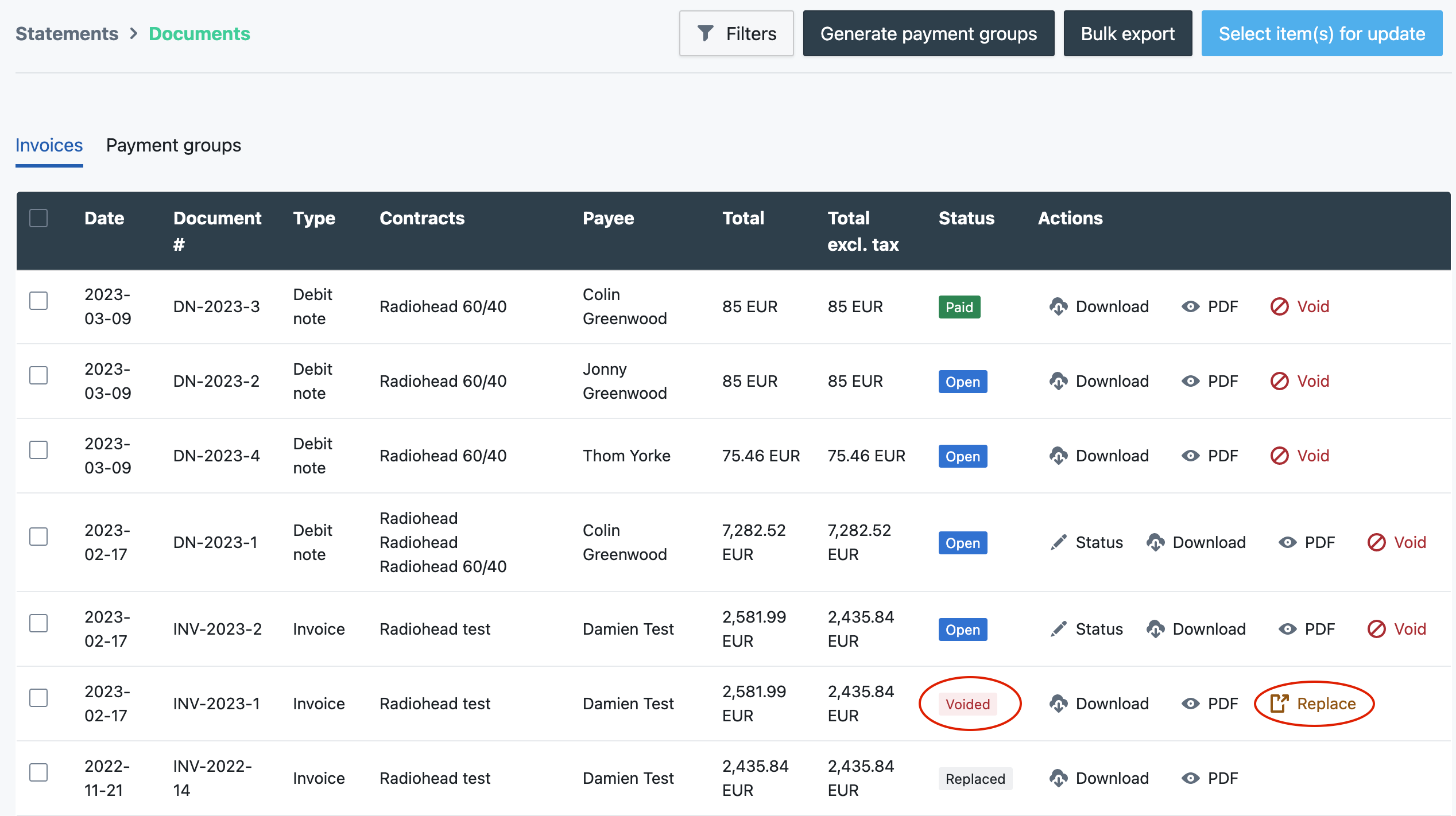Click the Paid status badge
Screen dimensions: 1456x816
click(x=959, y=307)
